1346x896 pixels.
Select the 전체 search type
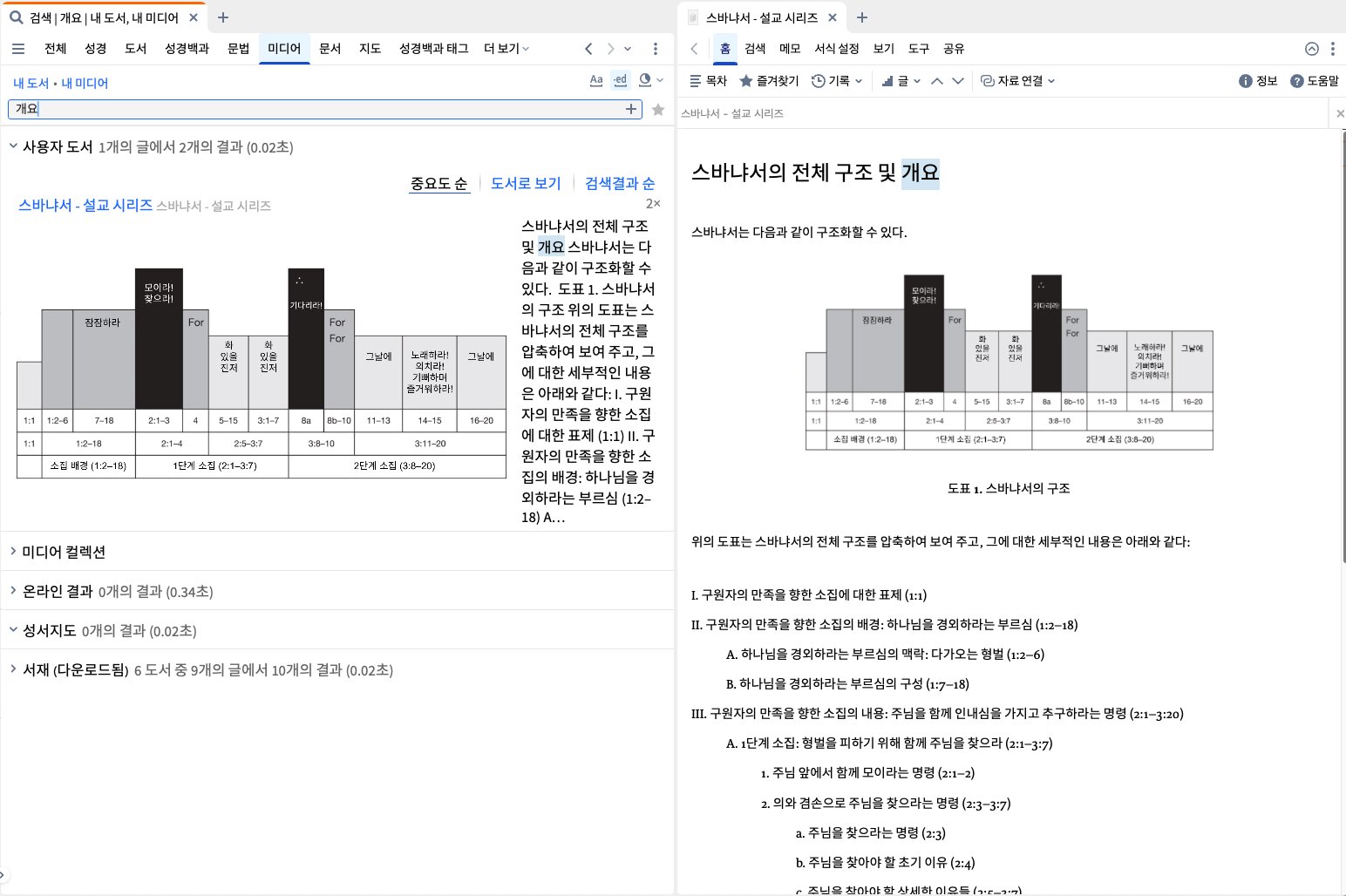(x=55, y=49)
